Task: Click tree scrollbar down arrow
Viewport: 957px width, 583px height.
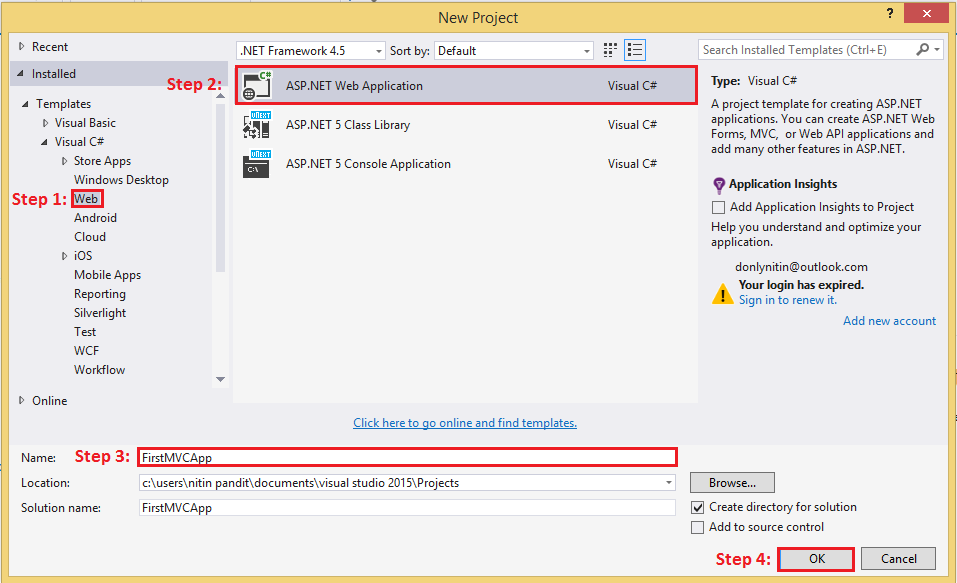Action: 220,379
